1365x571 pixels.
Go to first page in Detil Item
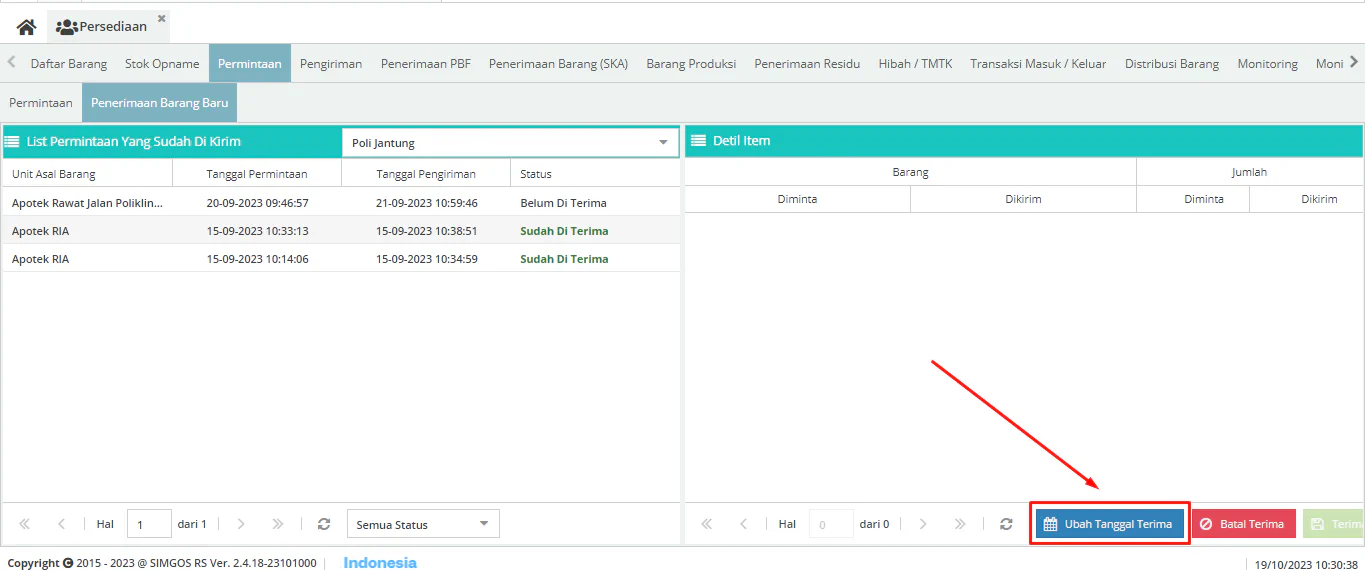[x=706, y=524]
